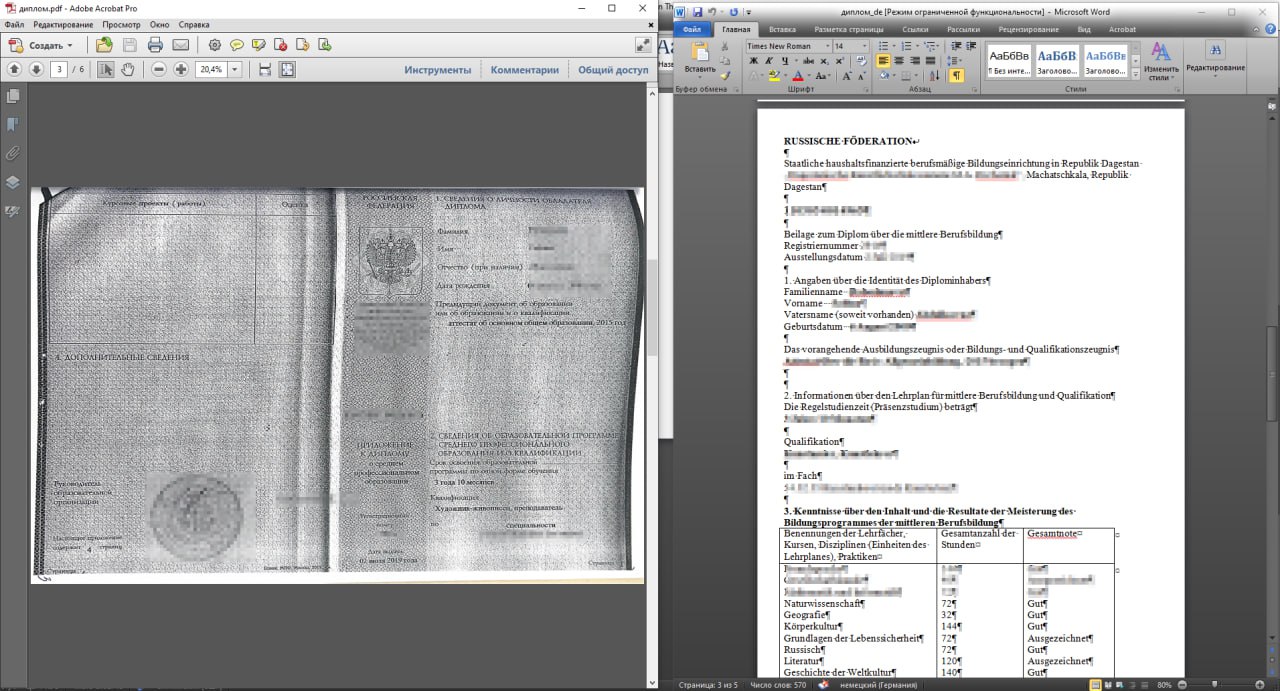Apply red font color button
The image size is (1280, 691).
pyautogui.click(x=798, y=76)
